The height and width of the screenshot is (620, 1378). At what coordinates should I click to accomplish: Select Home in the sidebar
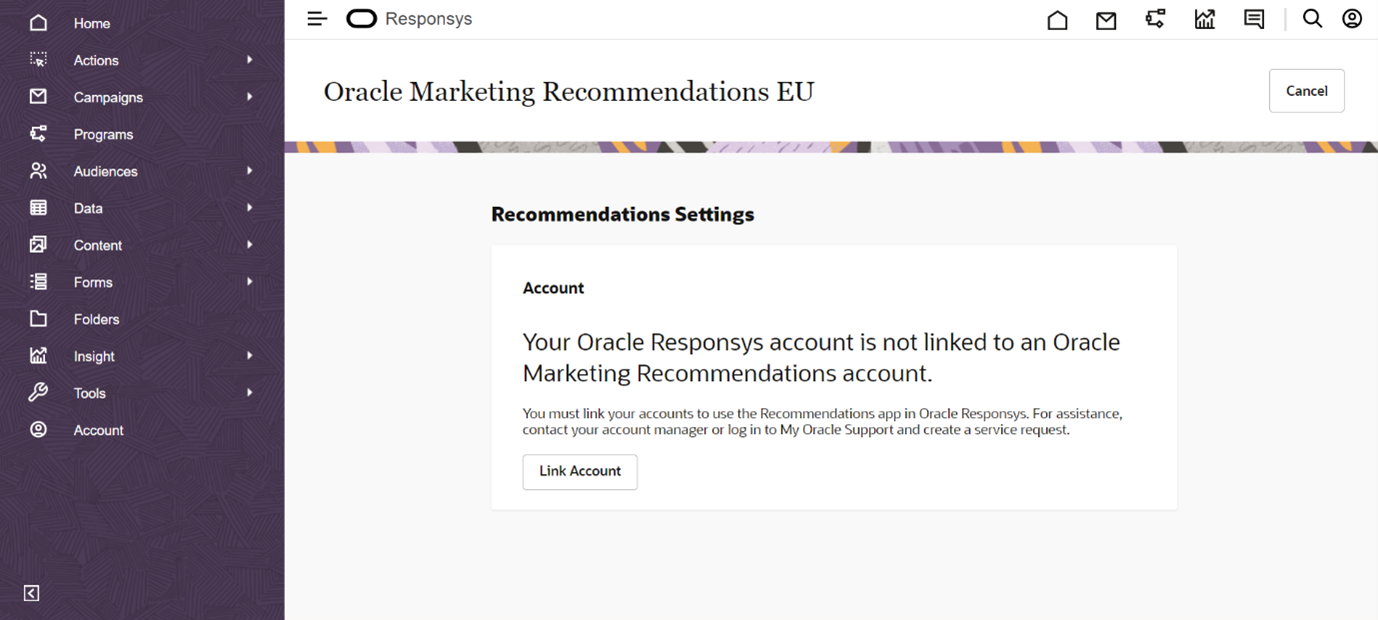[x=91, y=23]
